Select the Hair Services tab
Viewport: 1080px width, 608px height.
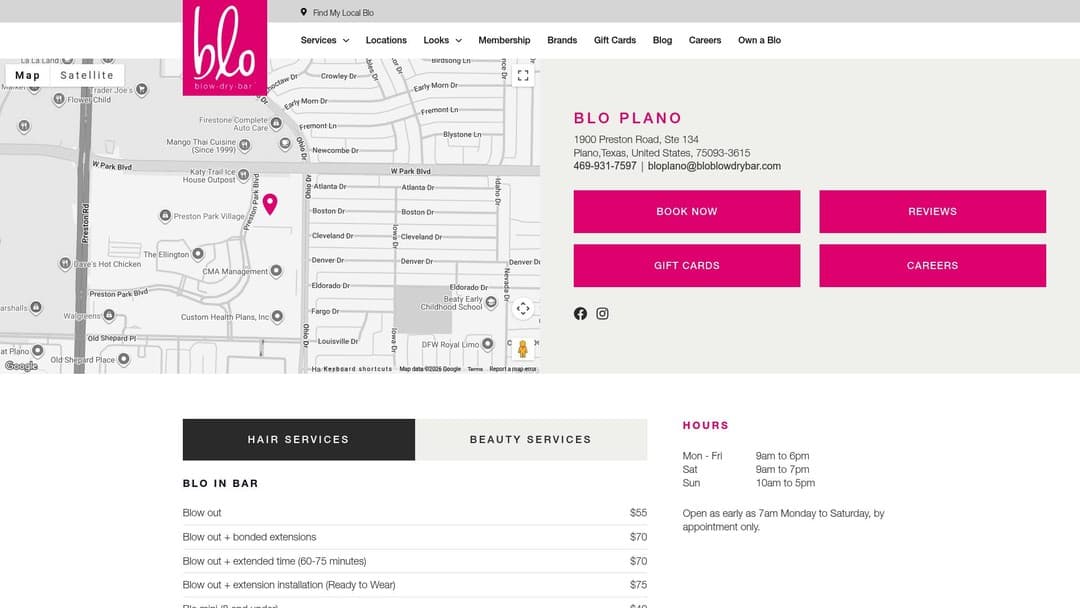pyautogui.click(x=297, y=439)
